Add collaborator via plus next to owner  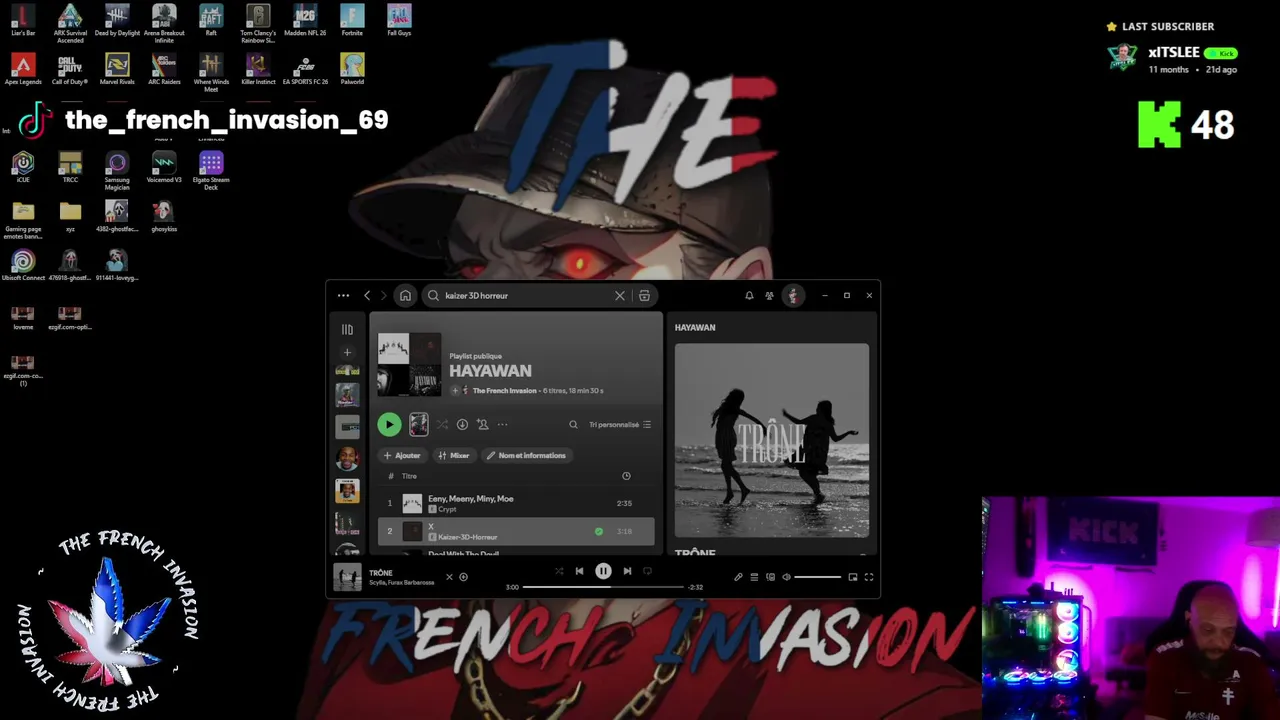pyautogui.click(x=455, y=391)
